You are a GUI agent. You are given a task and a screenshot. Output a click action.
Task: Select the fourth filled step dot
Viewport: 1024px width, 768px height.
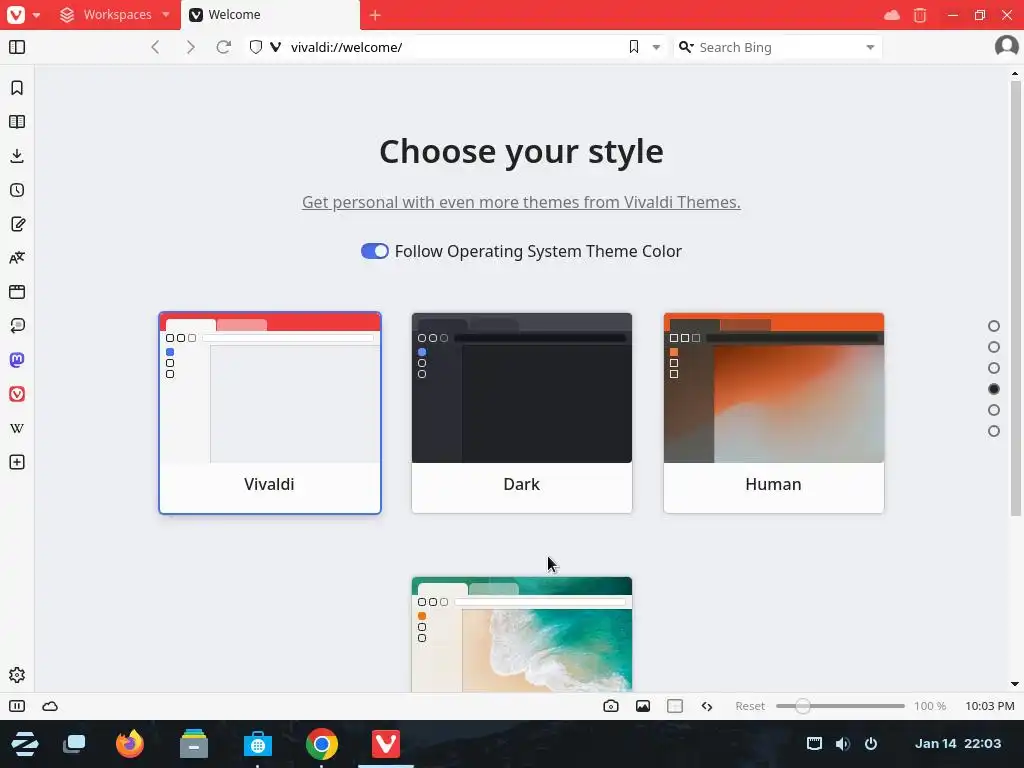[x=994, y=389]
